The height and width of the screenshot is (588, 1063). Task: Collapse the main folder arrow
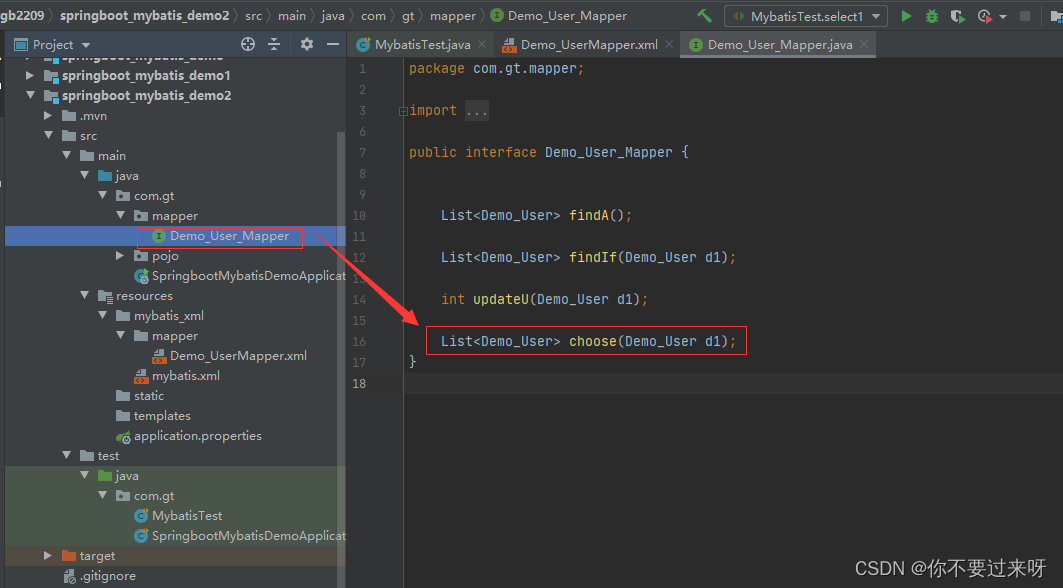coord(66,156)
